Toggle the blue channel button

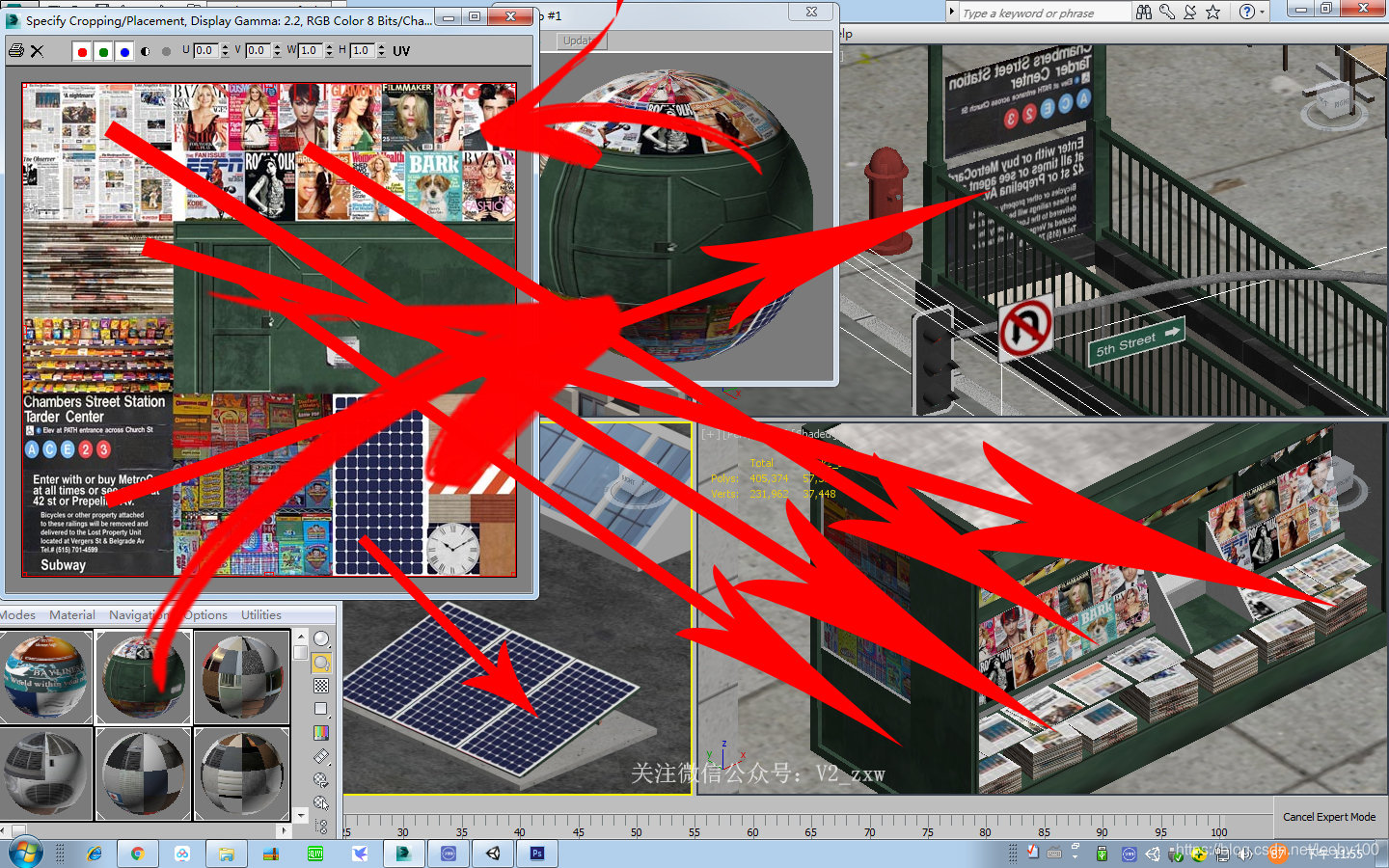(124, 51)
